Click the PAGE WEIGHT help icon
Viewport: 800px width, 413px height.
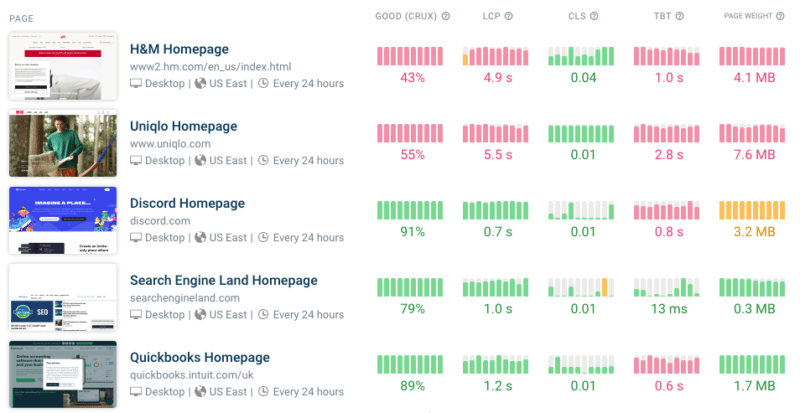(782, 16)
